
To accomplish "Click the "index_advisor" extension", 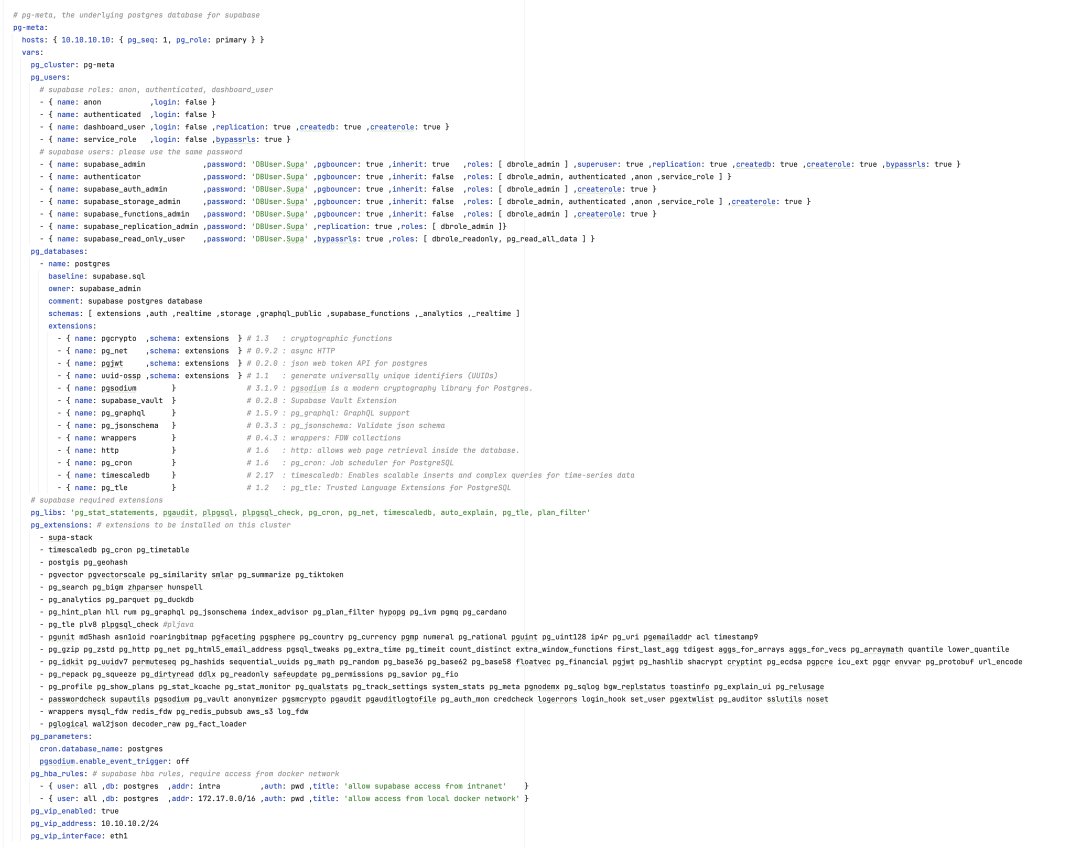I will pyautogui.click(x=280, y=612).
